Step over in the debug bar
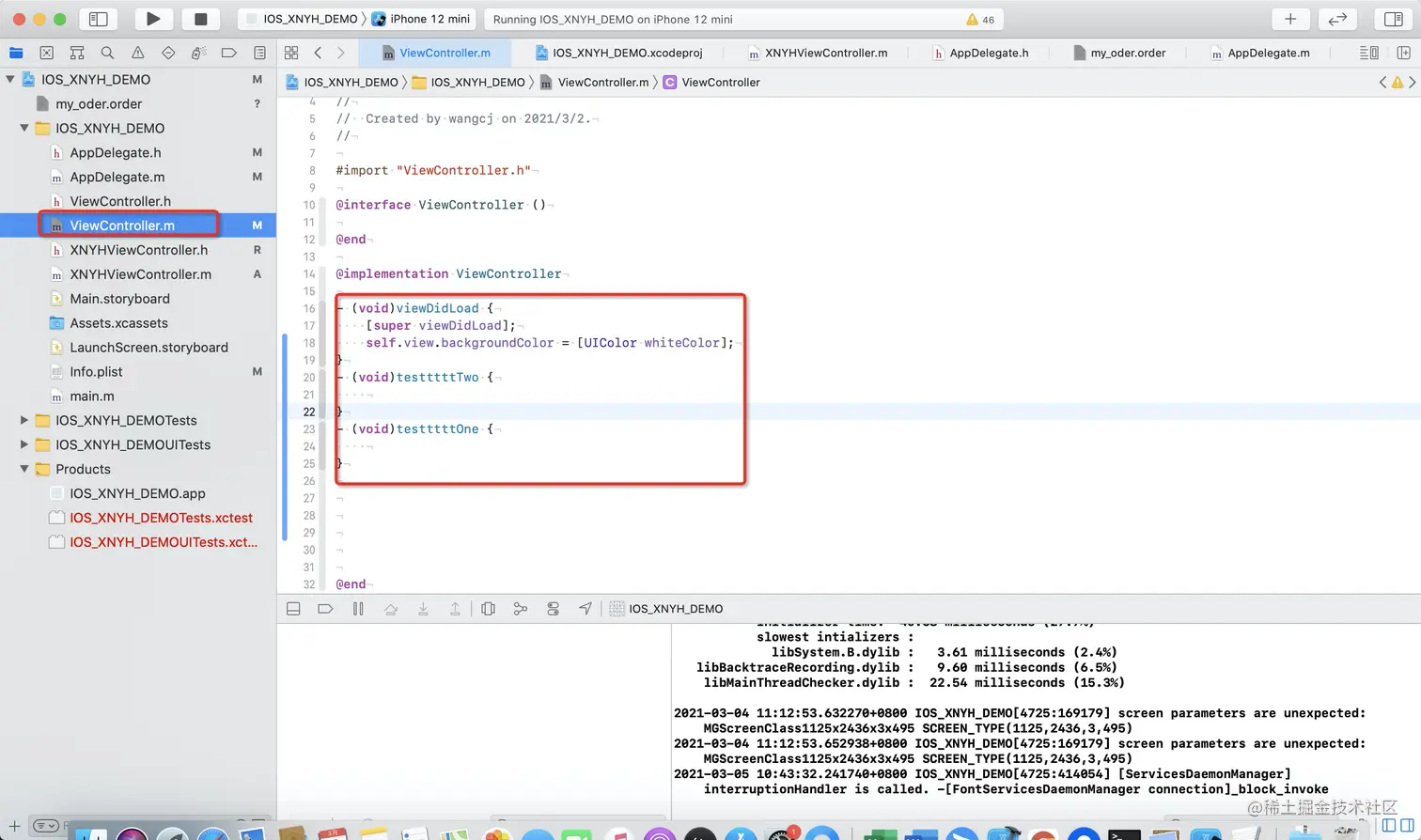 [391, 609]
